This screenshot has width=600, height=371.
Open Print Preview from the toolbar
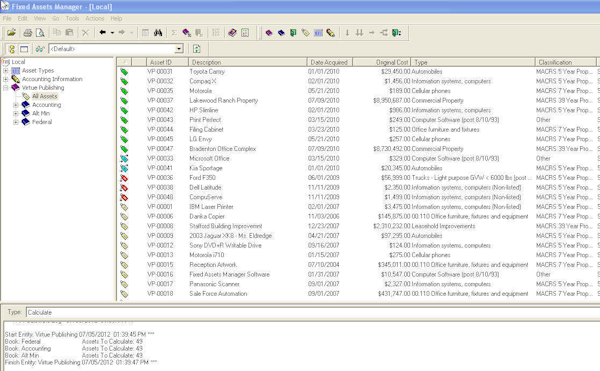click(40, 33)
